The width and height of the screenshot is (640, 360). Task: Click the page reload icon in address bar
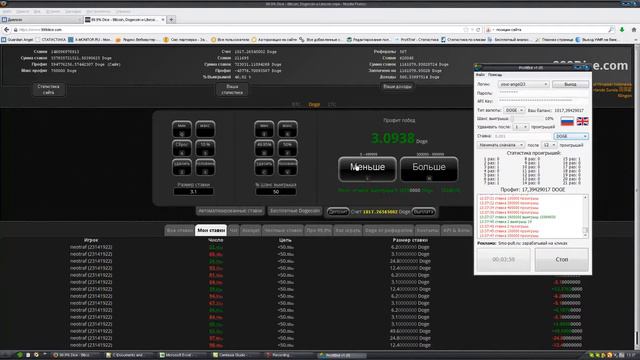[x=478, y=30]
